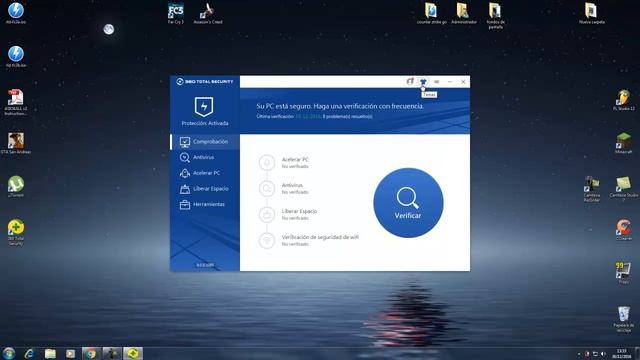The image size is (640, 360).
Task: Open the red gift icon in 360 title bar
Action: click(410, 82)
